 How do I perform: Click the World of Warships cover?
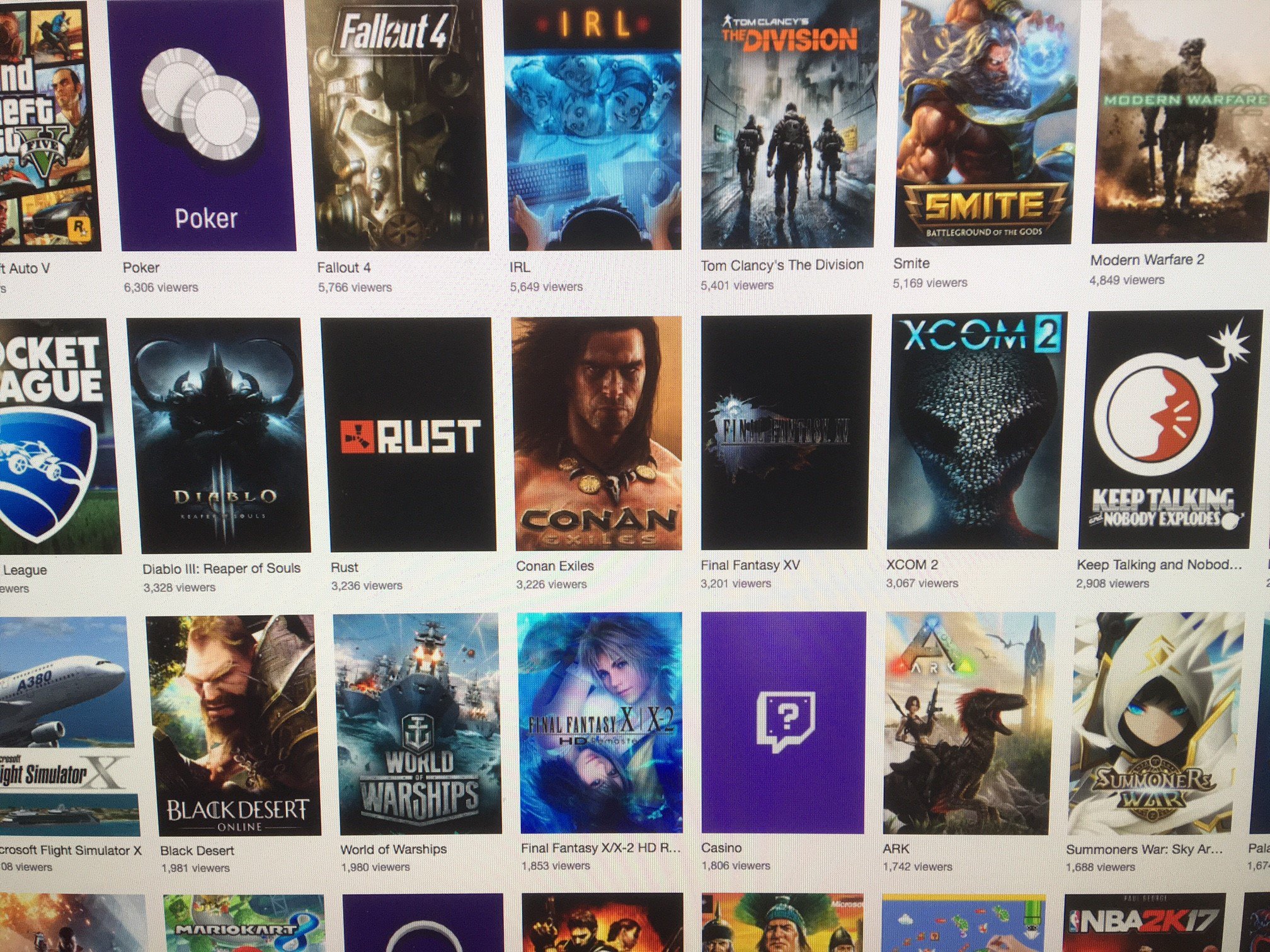coord(418,724)
